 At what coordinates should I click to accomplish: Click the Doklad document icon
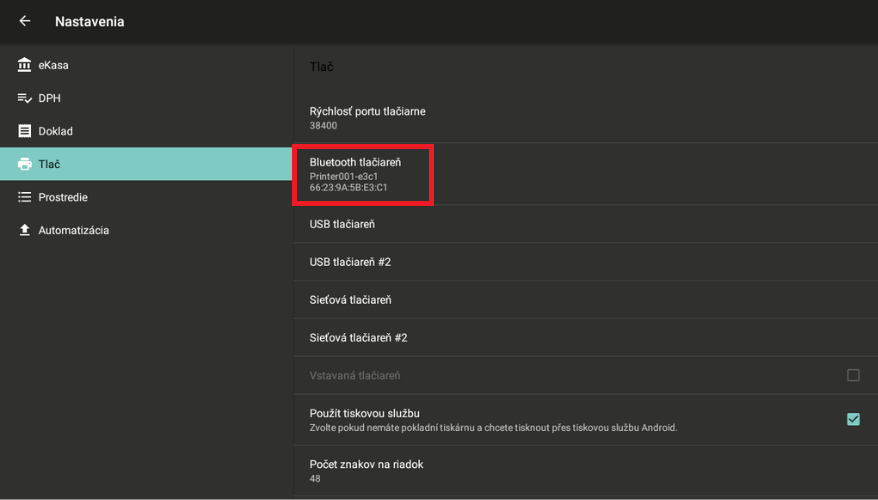(25, 131)
